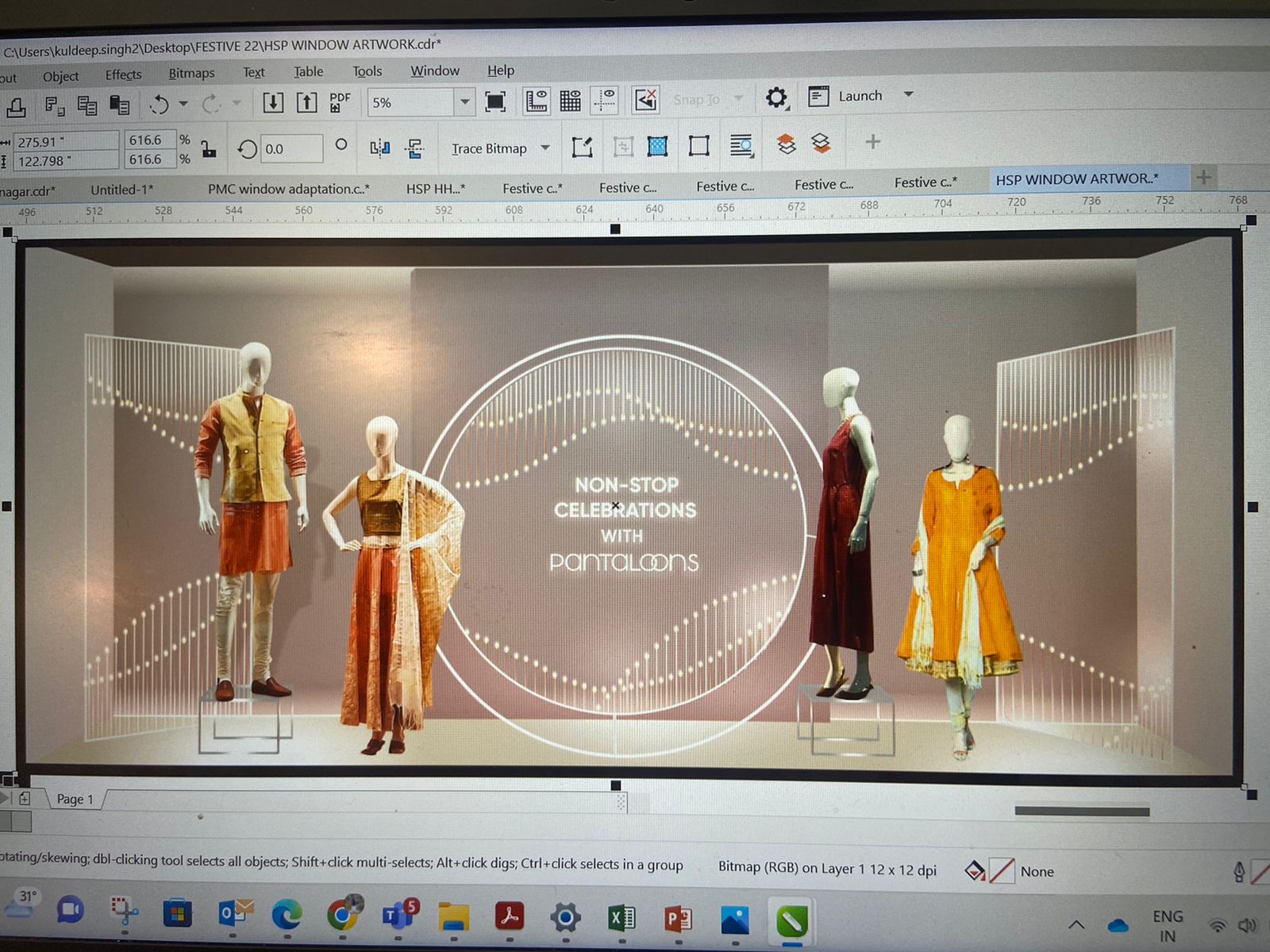Click the Mirror vertically icon
The height and width of the screenshot is (952, 1270).
(414, 148)
